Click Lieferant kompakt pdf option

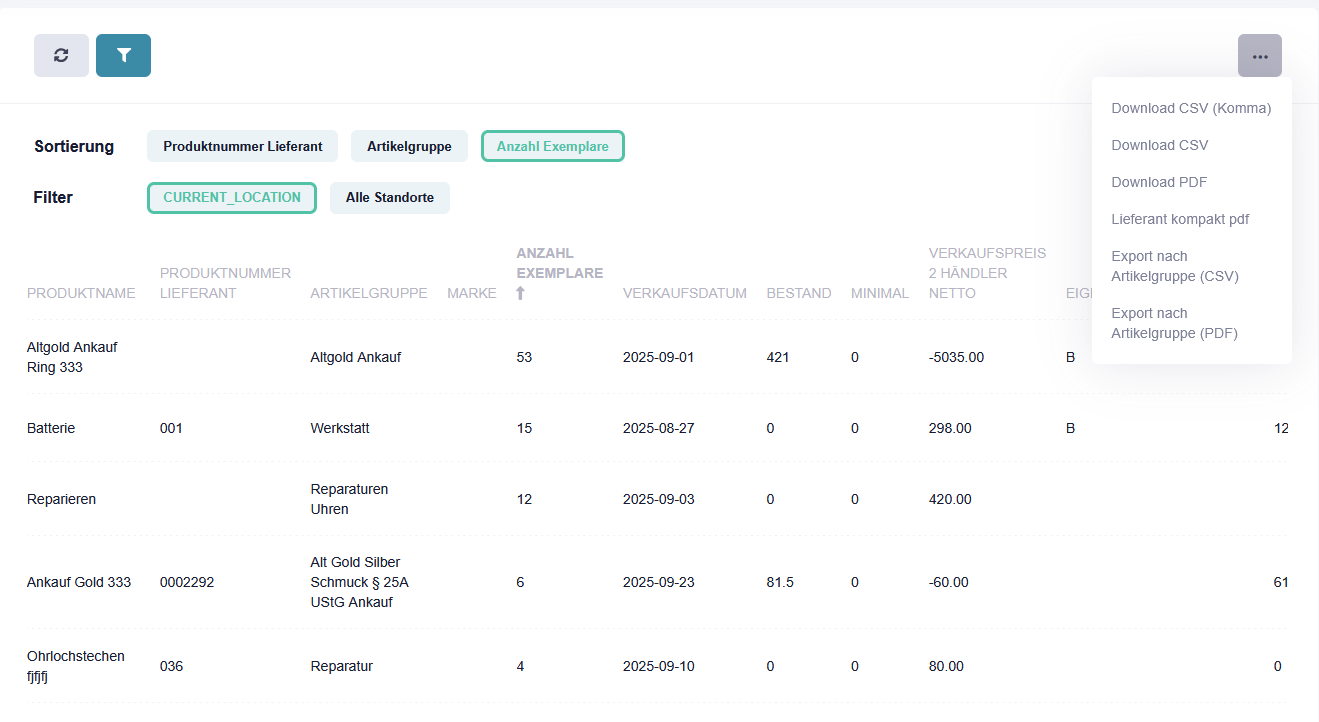1180,219
